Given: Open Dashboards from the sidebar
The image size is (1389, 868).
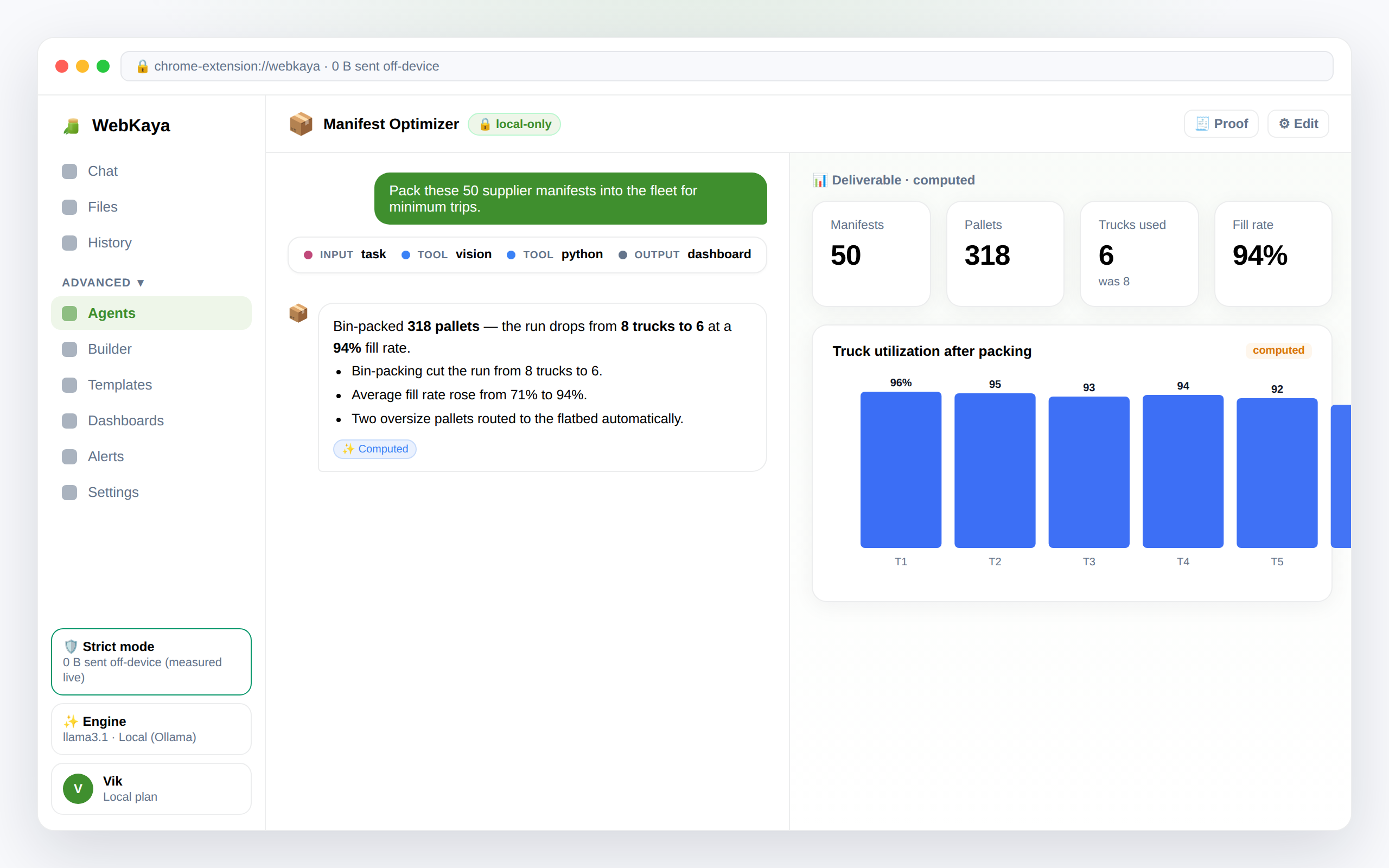Looking at the screenshot, I should point(151,421).
